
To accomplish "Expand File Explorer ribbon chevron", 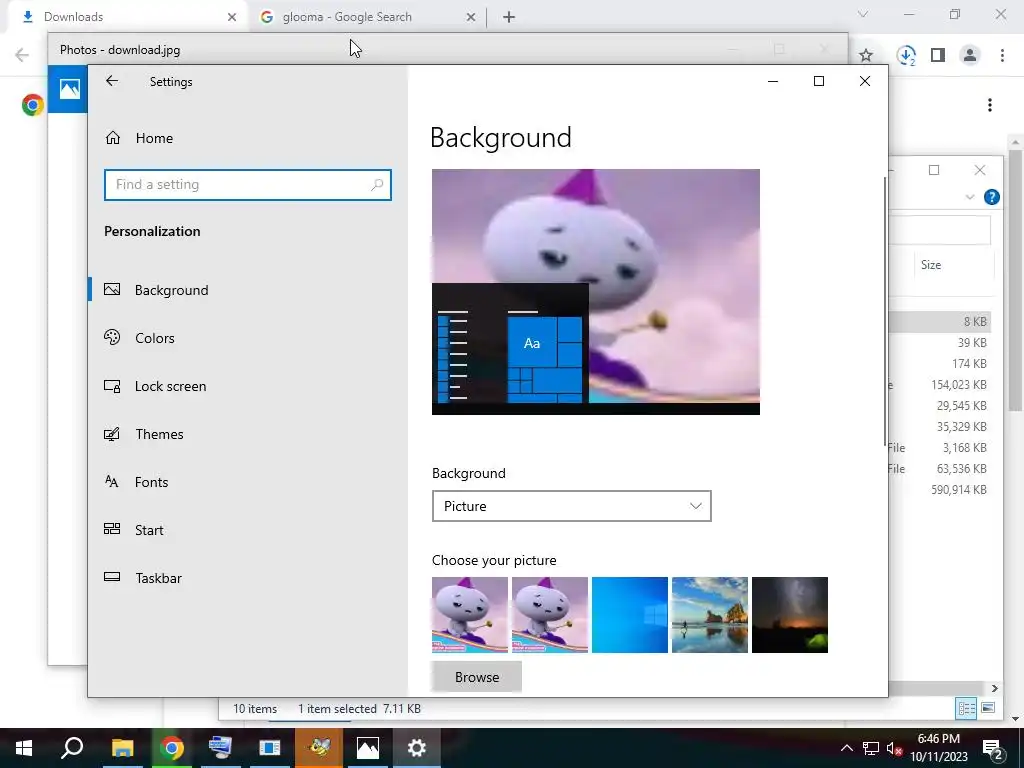I will 970,197.
